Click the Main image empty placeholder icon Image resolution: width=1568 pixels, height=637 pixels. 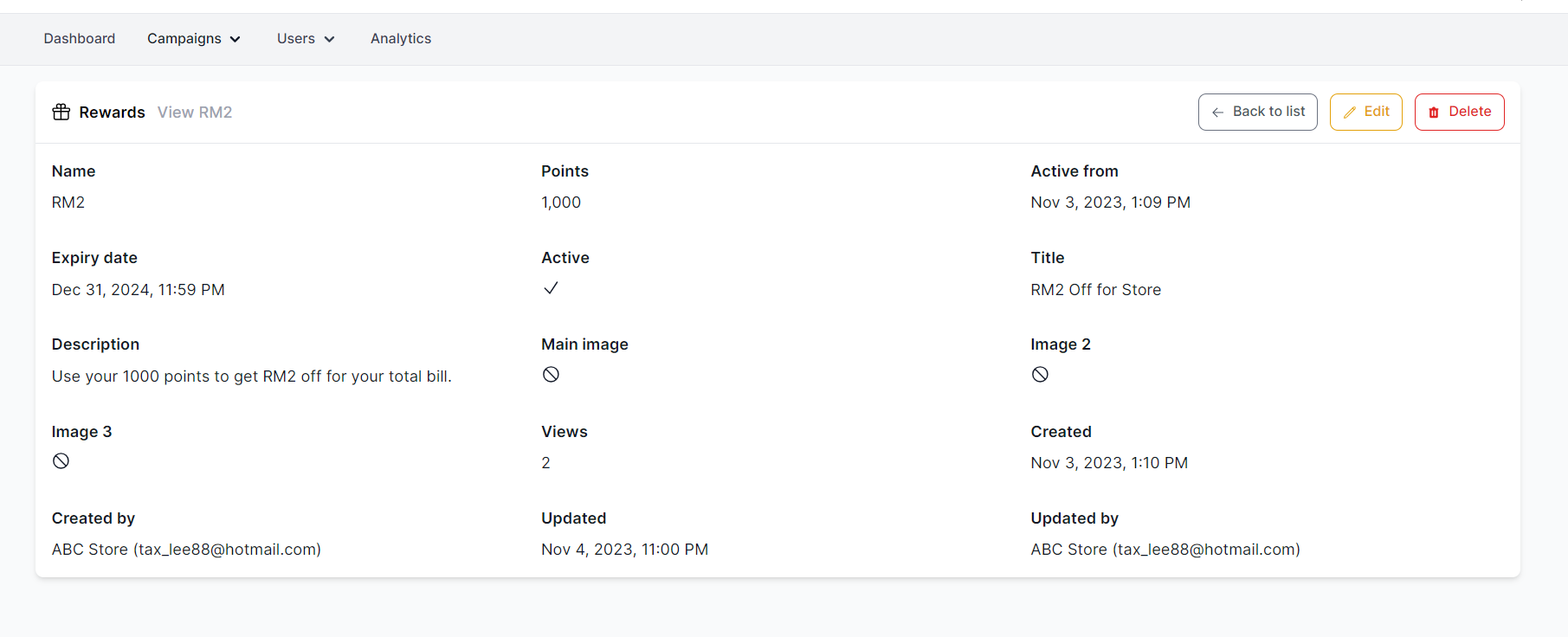[551, 375]
